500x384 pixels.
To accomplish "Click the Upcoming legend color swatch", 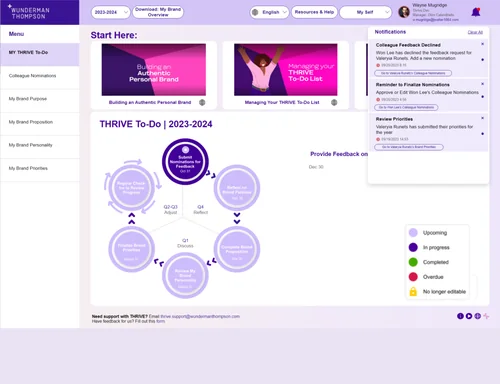I will click(413, 233).
